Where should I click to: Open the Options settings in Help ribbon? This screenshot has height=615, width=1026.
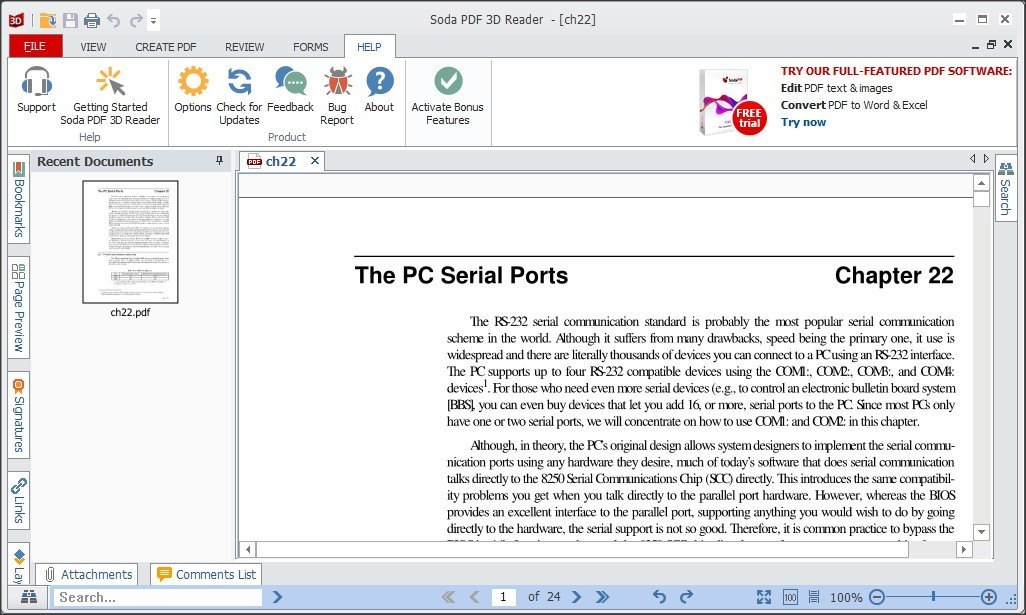[192, 95]
